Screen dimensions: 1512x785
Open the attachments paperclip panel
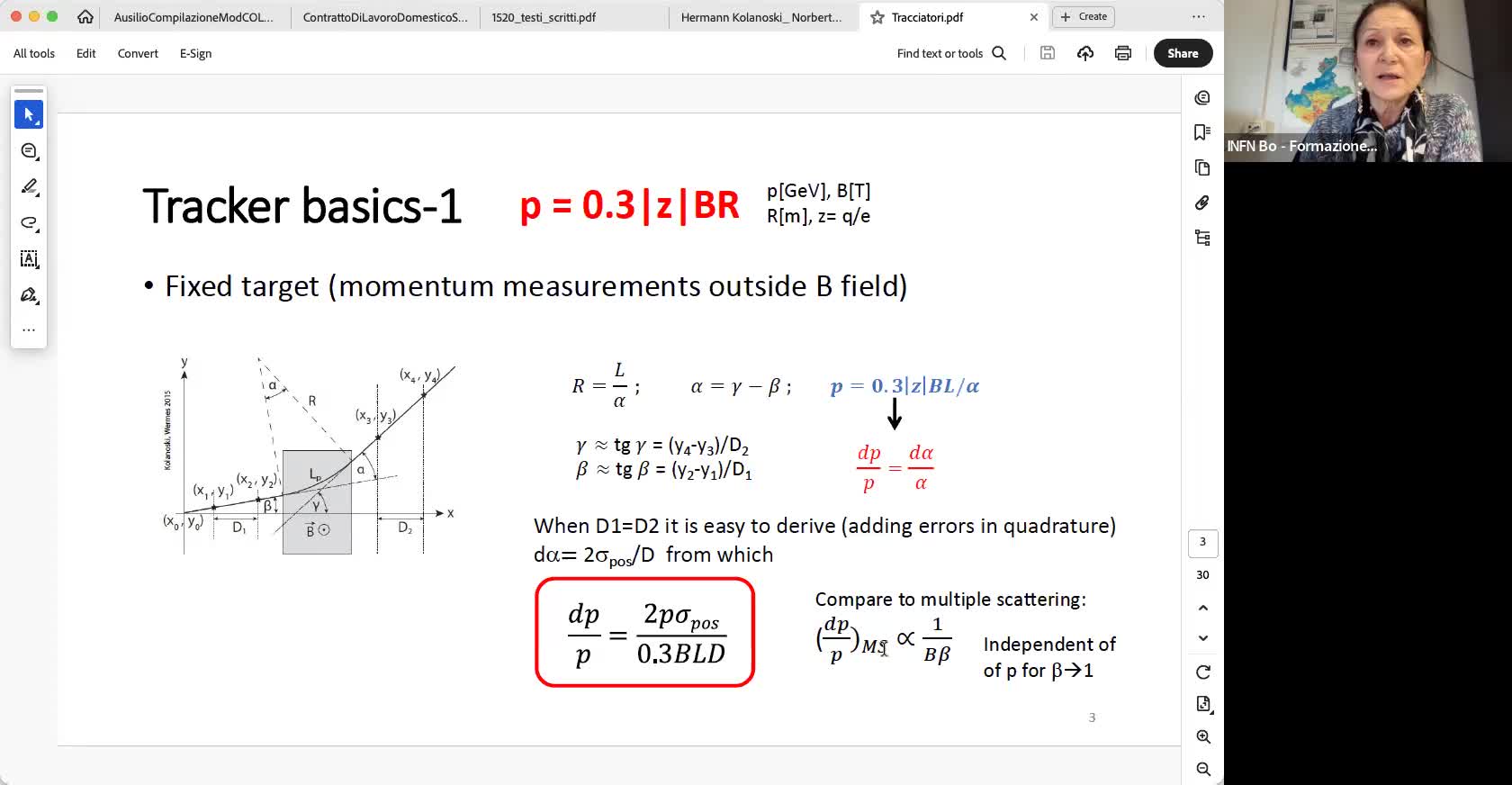point(1201,203)
